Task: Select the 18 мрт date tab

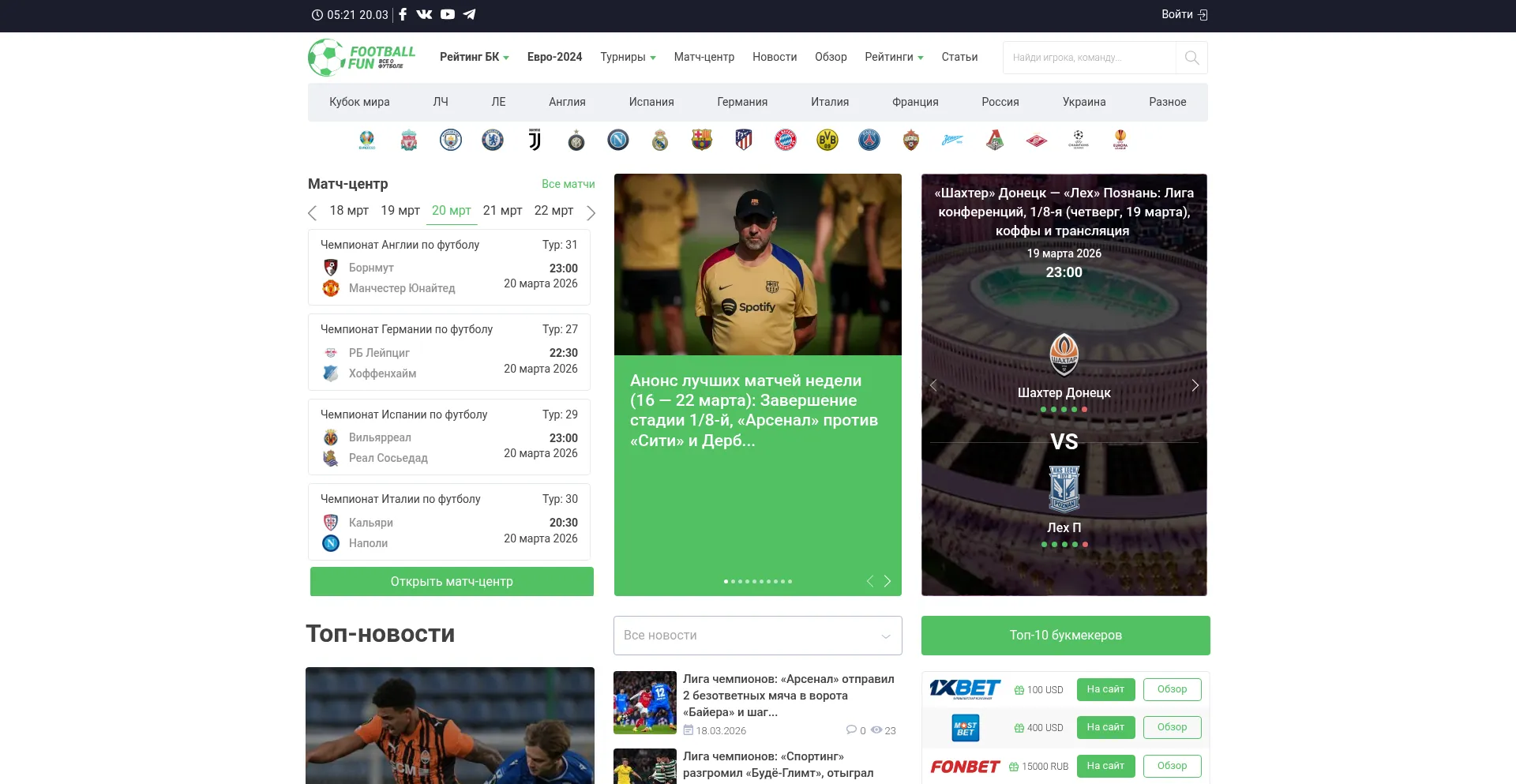Action: coord(349,211)
